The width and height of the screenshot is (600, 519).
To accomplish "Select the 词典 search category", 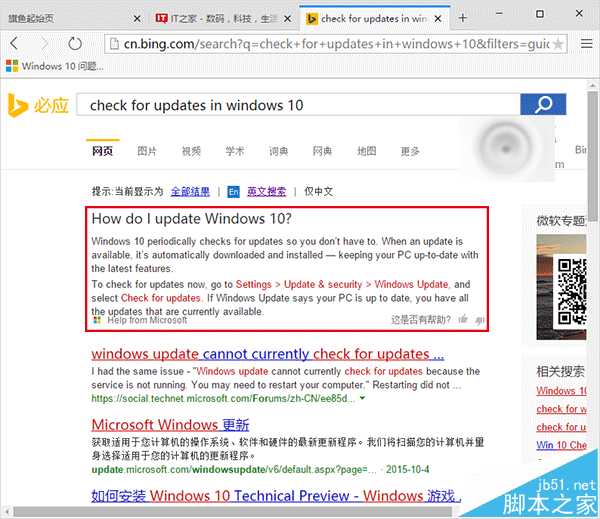I will [x=278, y=151].
